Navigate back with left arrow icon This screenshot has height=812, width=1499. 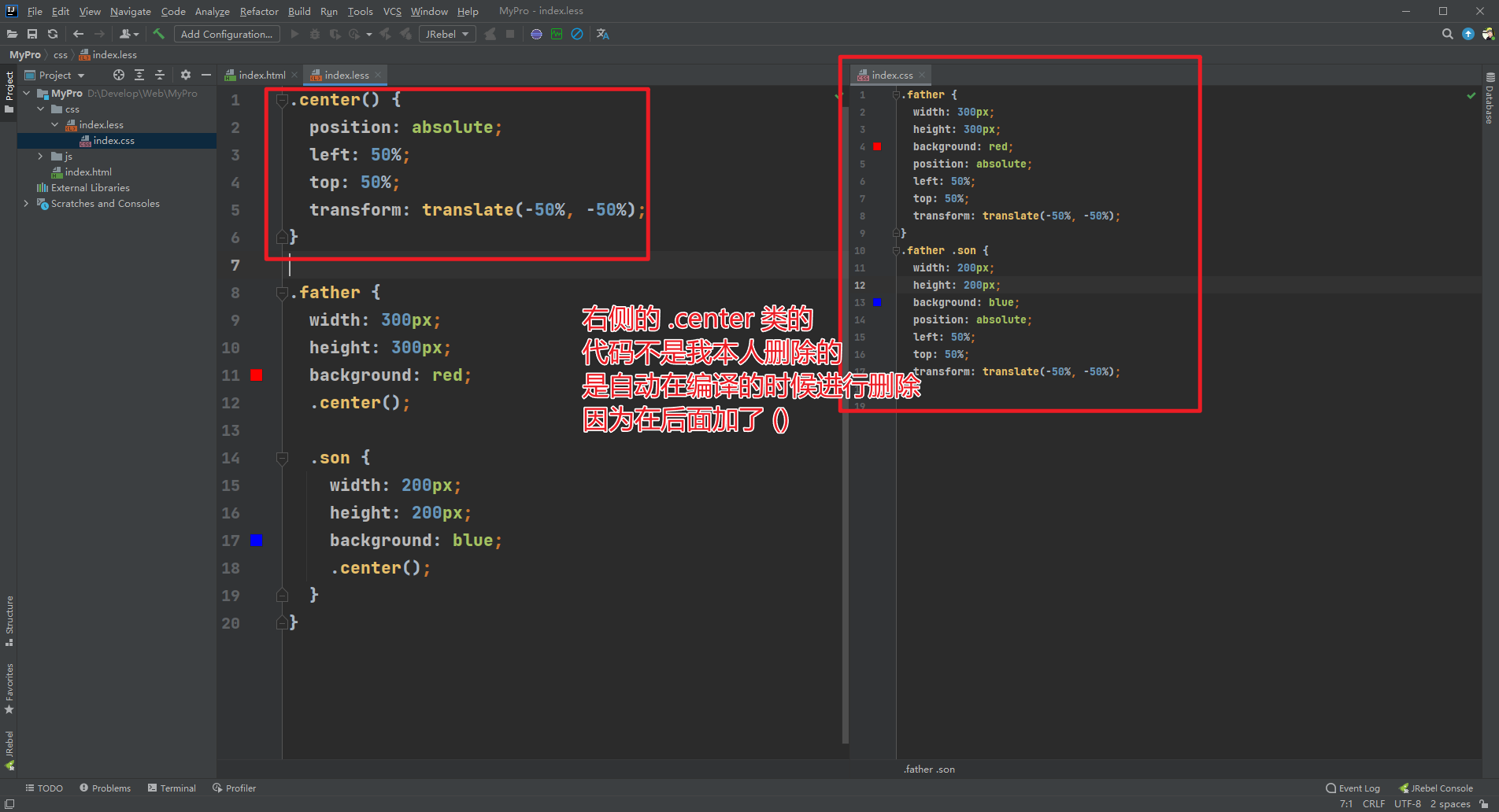pyautogui.click(x=78, y=34)
